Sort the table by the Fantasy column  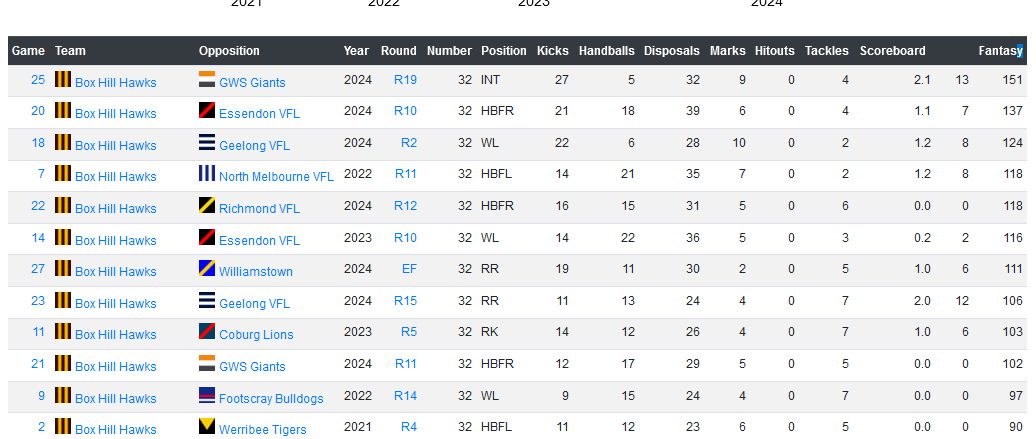pos(1000,51)
